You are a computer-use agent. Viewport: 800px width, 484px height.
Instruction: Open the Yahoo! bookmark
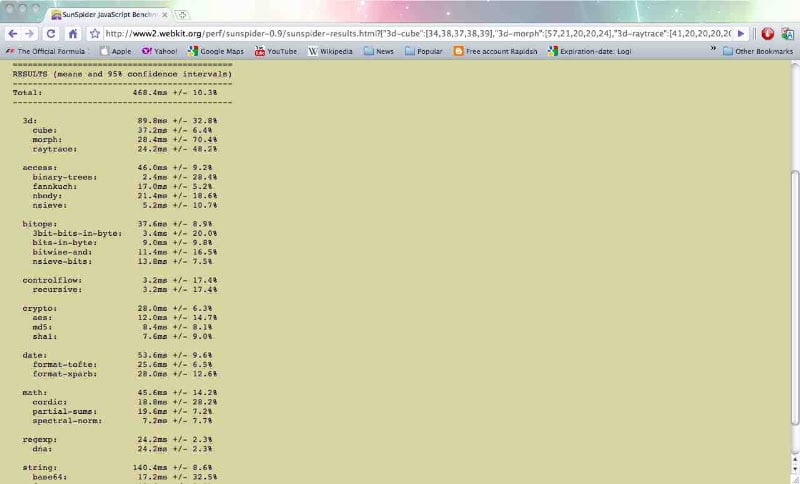159,51
